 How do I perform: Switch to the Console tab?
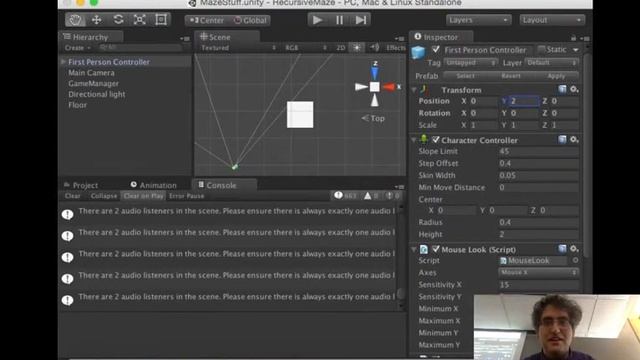click(x=221, y=185)
